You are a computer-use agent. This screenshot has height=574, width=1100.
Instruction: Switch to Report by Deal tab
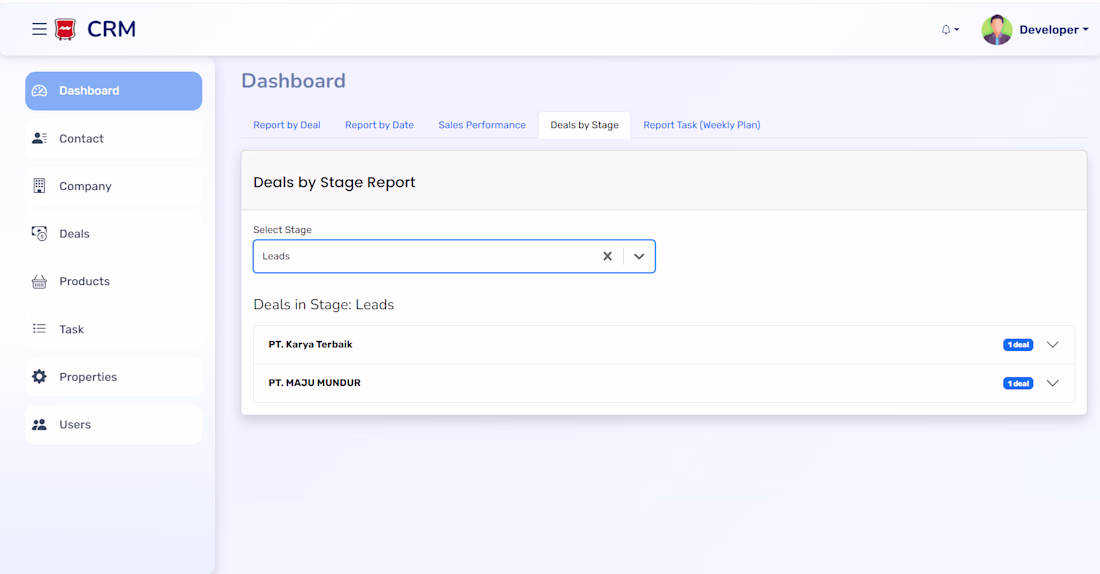(x=287, y=125)
